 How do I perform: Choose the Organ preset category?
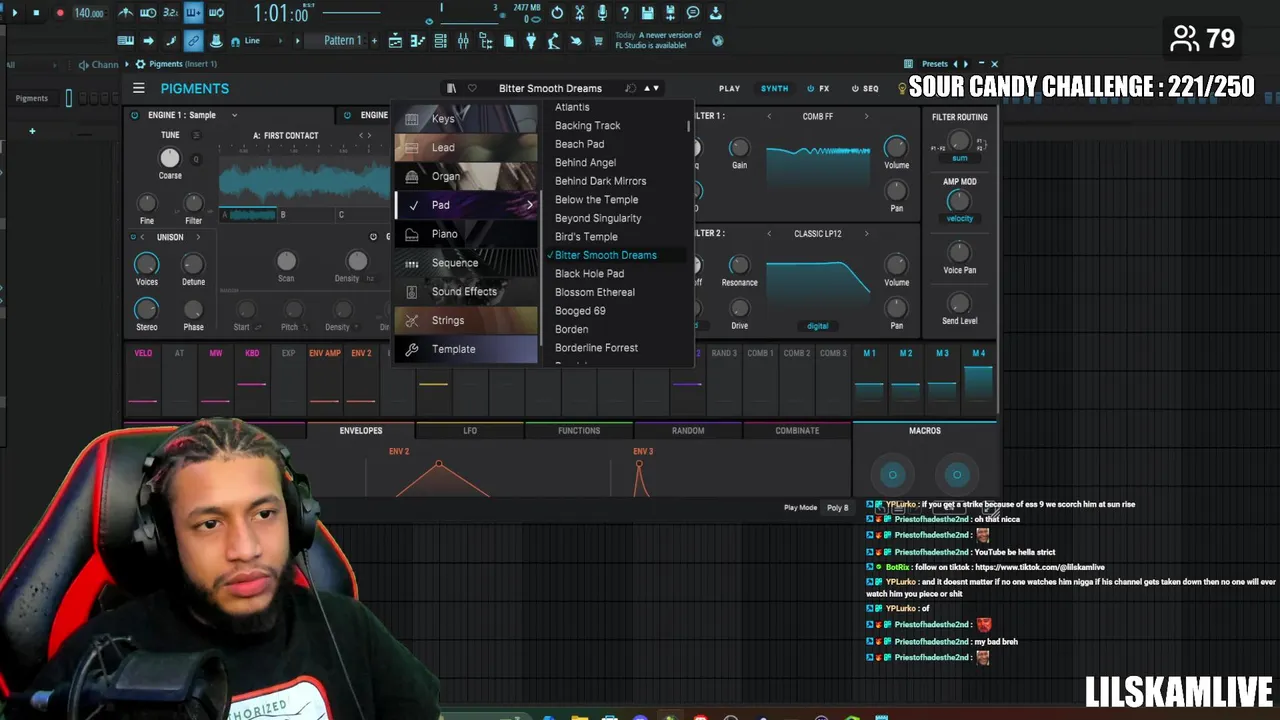tap(466, 176)
